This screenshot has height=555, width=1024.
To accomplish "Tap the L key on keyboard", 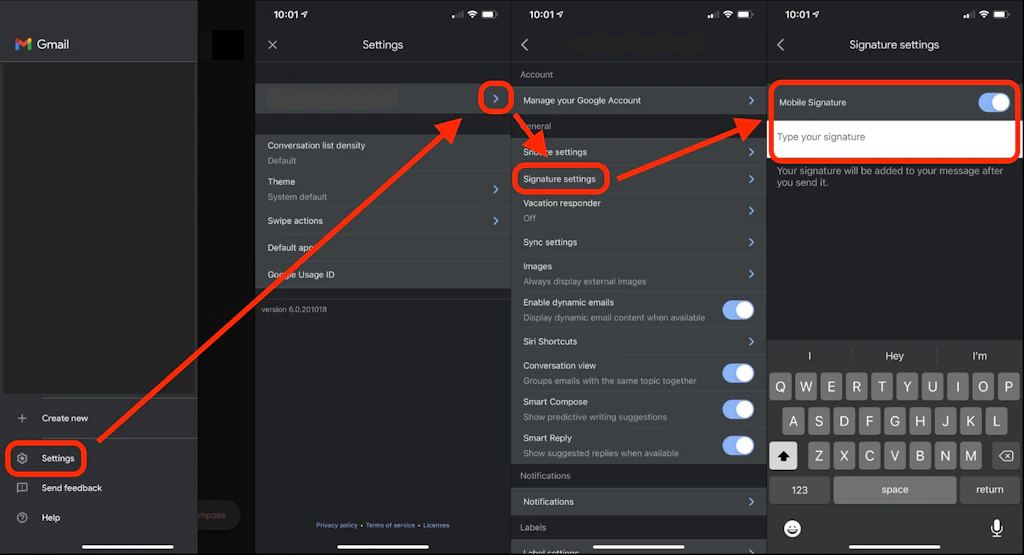I will tap(996, 421).
